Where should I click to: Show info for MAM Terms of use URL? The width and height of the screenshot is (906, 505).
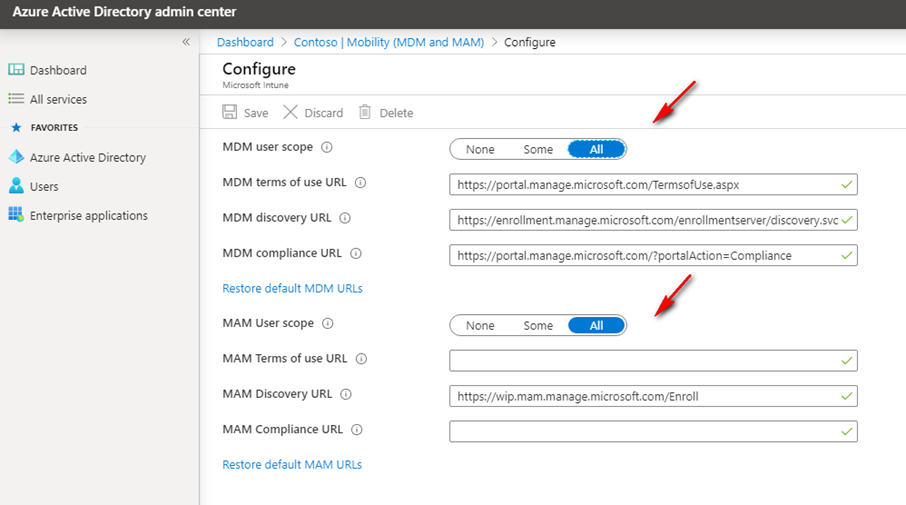coord(361,359)
